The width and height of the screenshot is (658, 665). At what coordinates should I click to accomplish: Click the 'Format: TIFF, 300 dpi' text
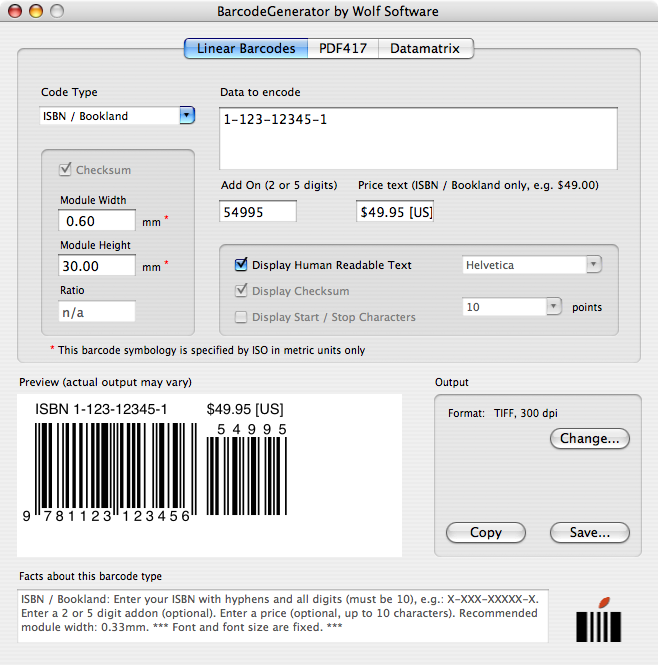[503, 413]
